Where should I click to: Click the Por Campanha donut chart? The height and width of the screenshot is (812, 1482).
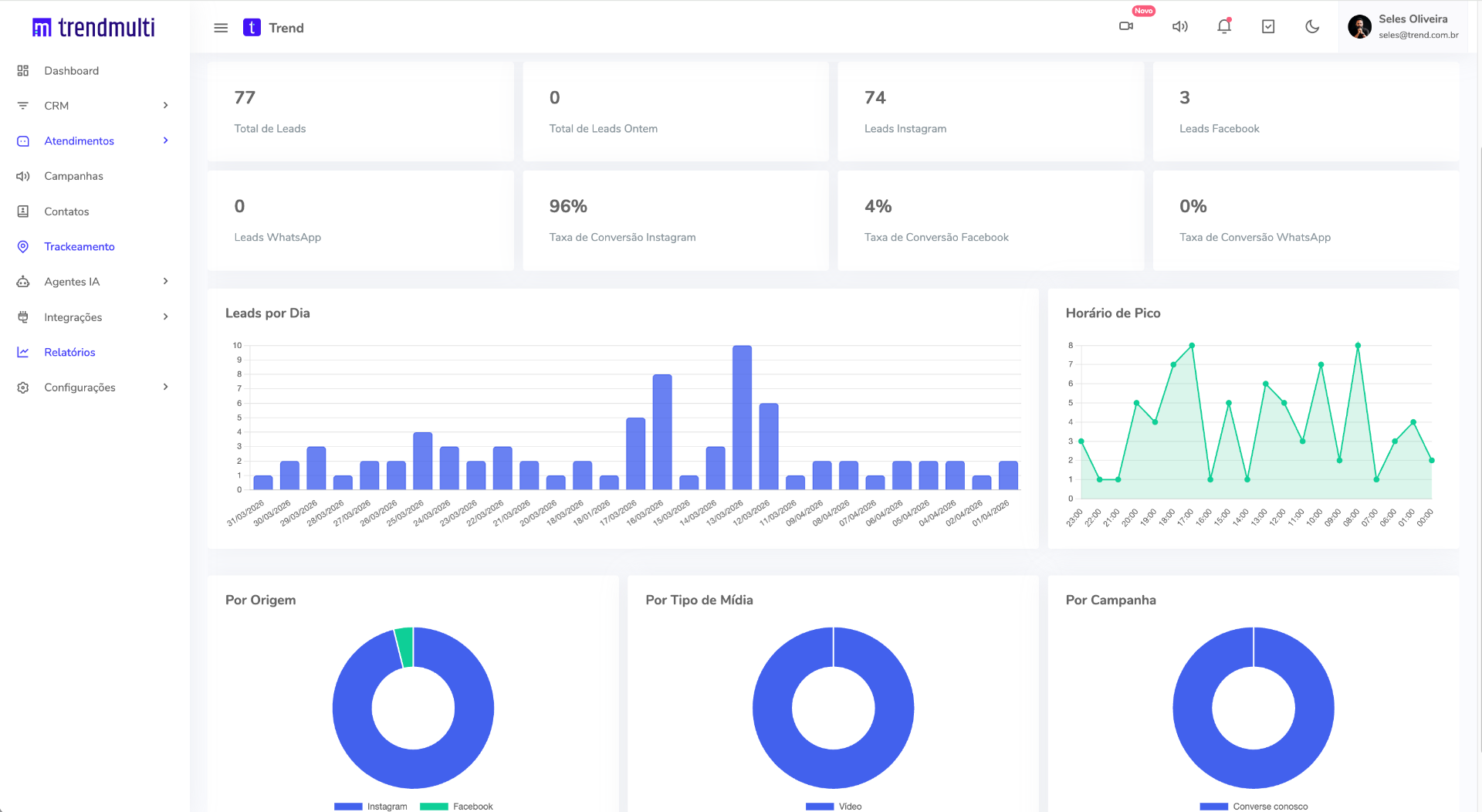[x=1254, y=708]
